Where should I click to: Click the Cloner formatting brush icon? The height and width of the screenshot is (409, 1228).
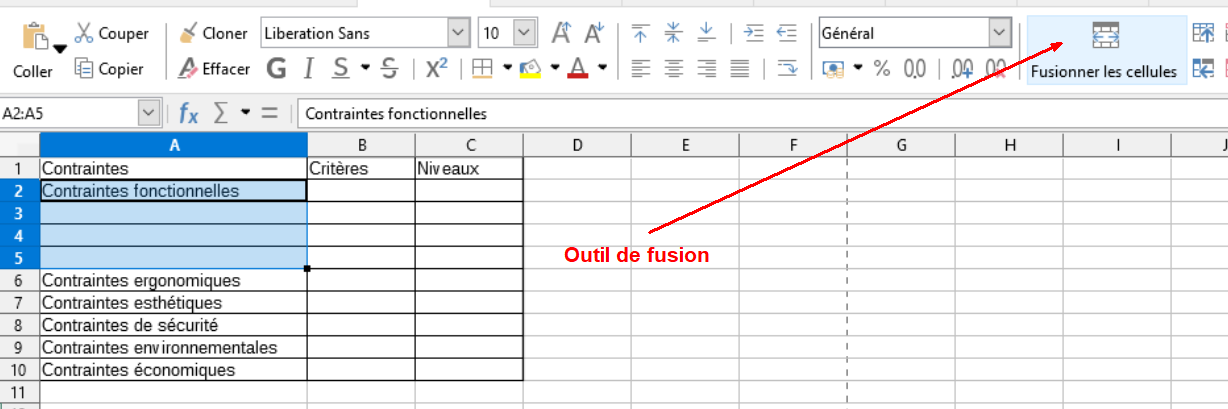pos(188,33)
